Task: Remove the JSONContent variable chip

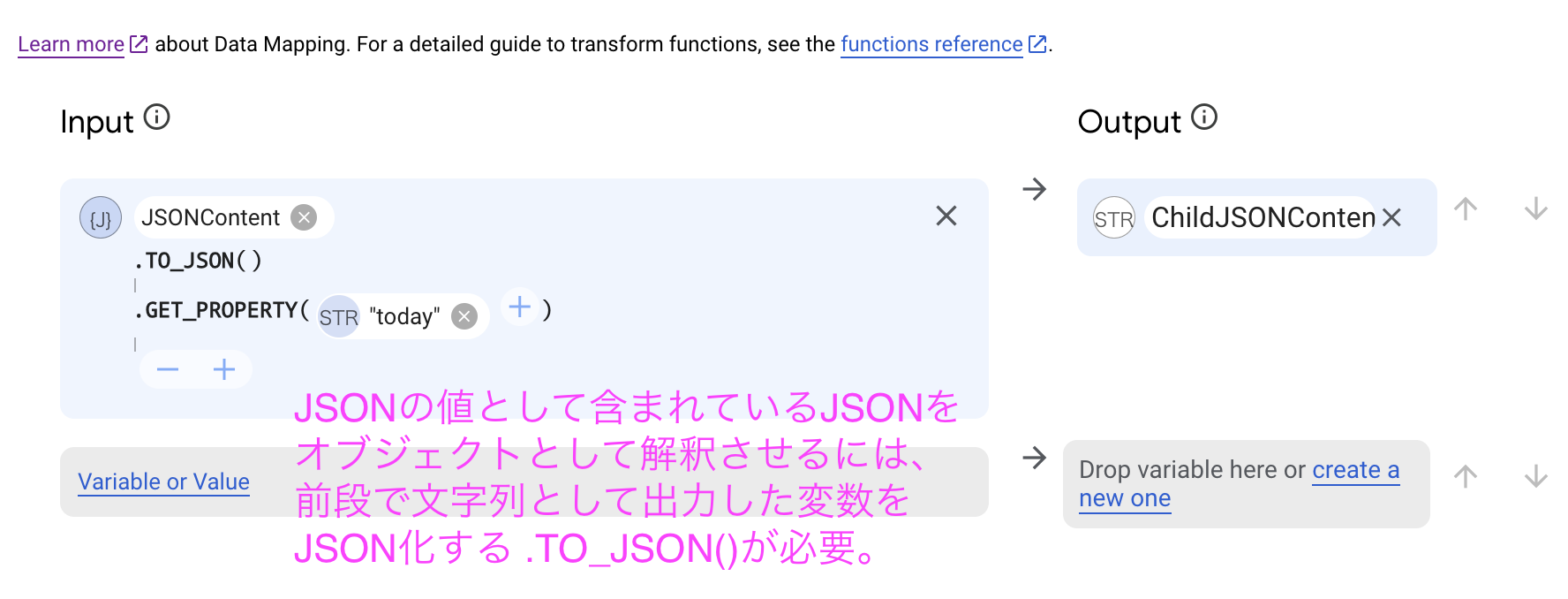Action: coord(303,216)
